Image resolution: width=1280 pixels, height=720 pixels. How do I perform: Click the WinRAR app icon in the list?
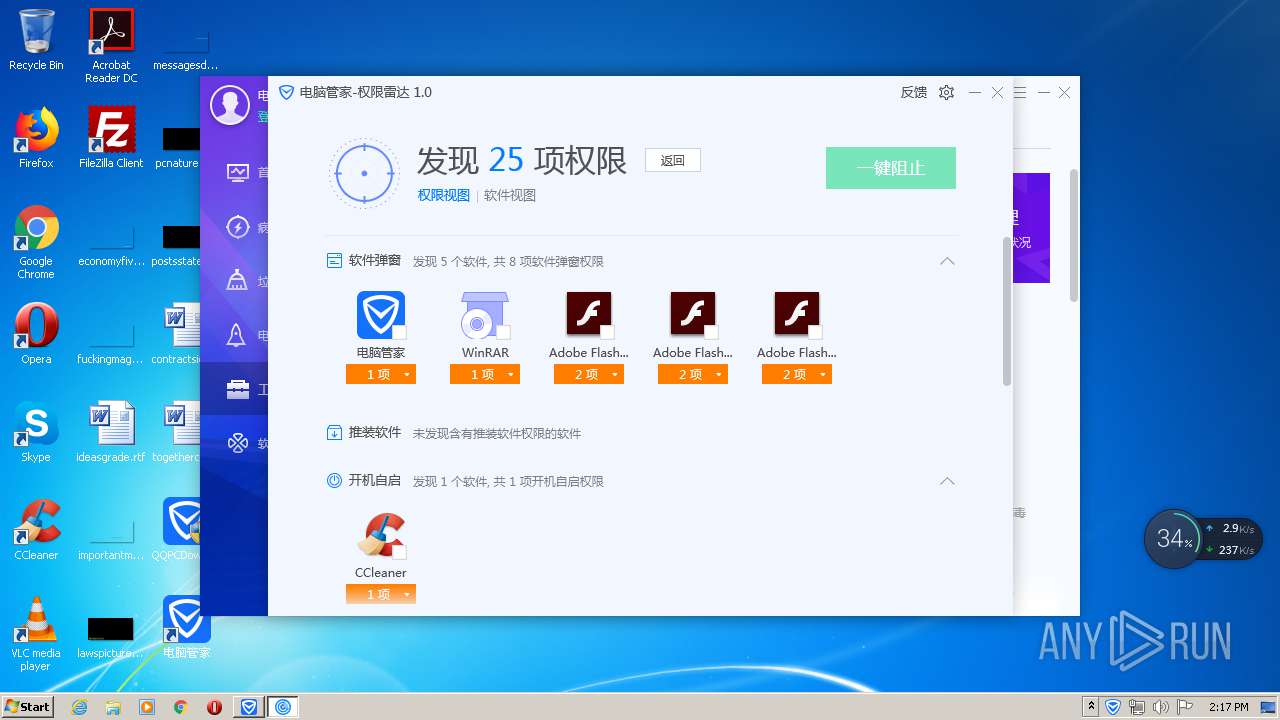pos(485,315)
